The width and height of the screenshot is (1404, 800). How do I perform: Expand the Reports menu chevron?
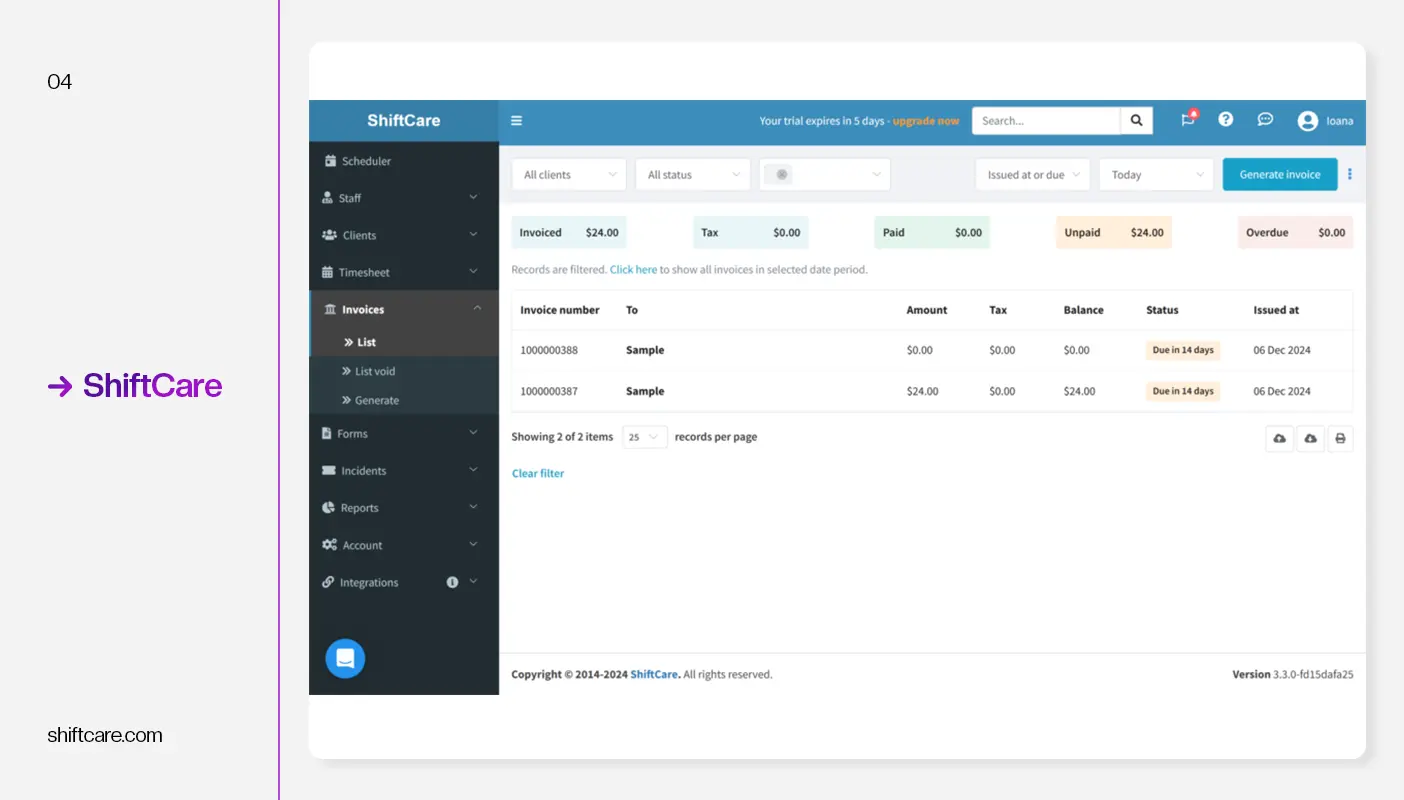pyautogui.click(x=473, y=508)
